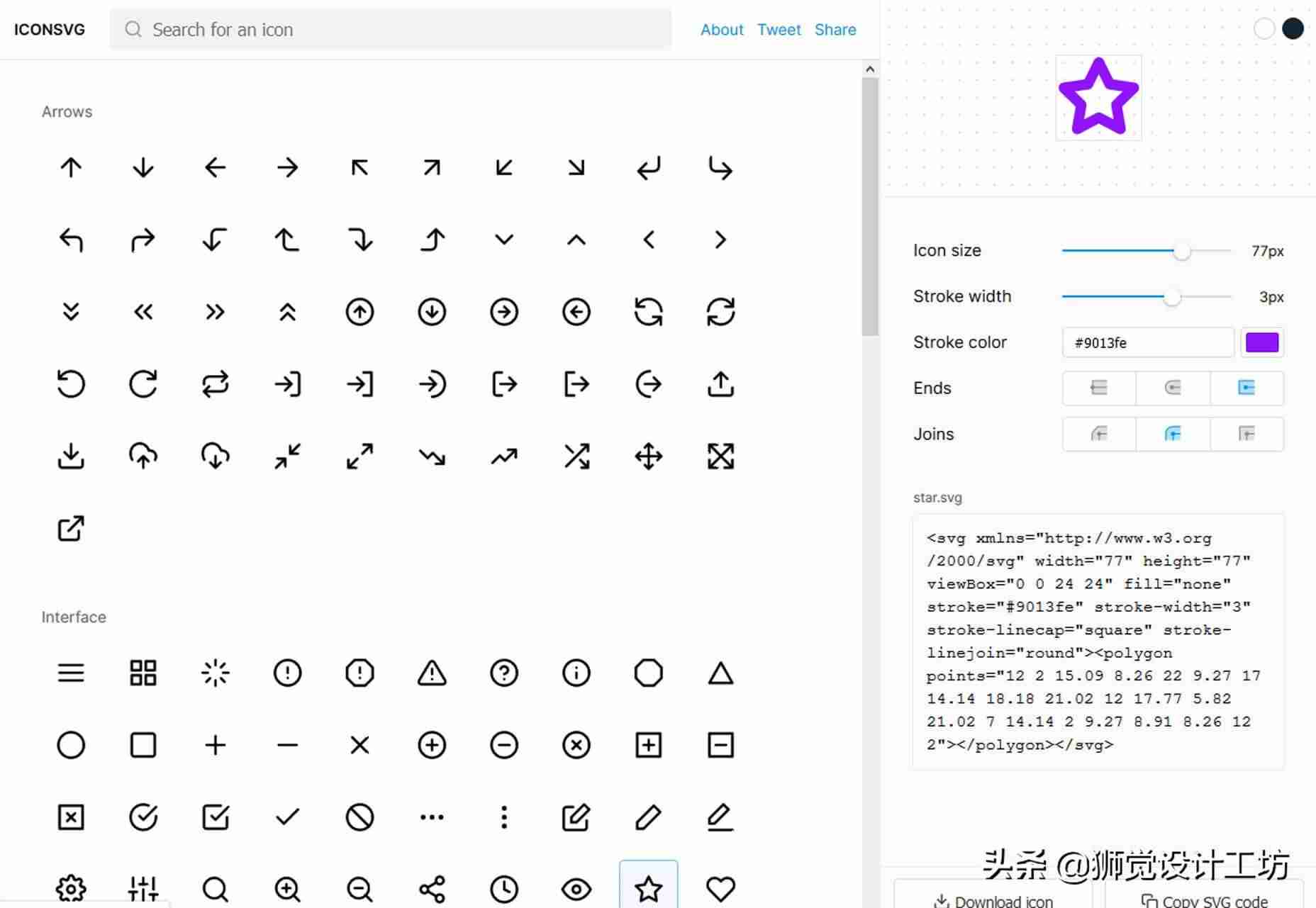Select the question mark circle icon
This screenshot has width=1316, height=908.
[504, 673]
